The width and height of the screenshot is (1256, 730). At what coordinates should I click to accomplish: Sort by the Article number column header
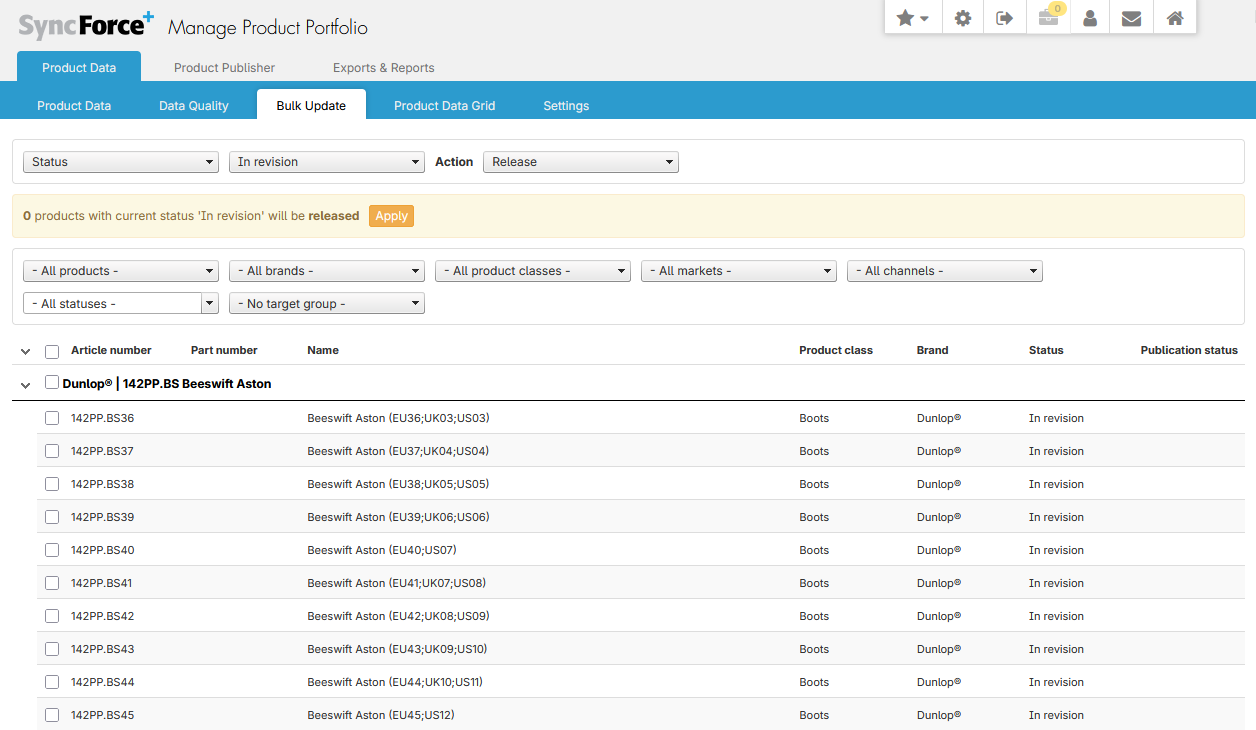[x=111, y=350]
